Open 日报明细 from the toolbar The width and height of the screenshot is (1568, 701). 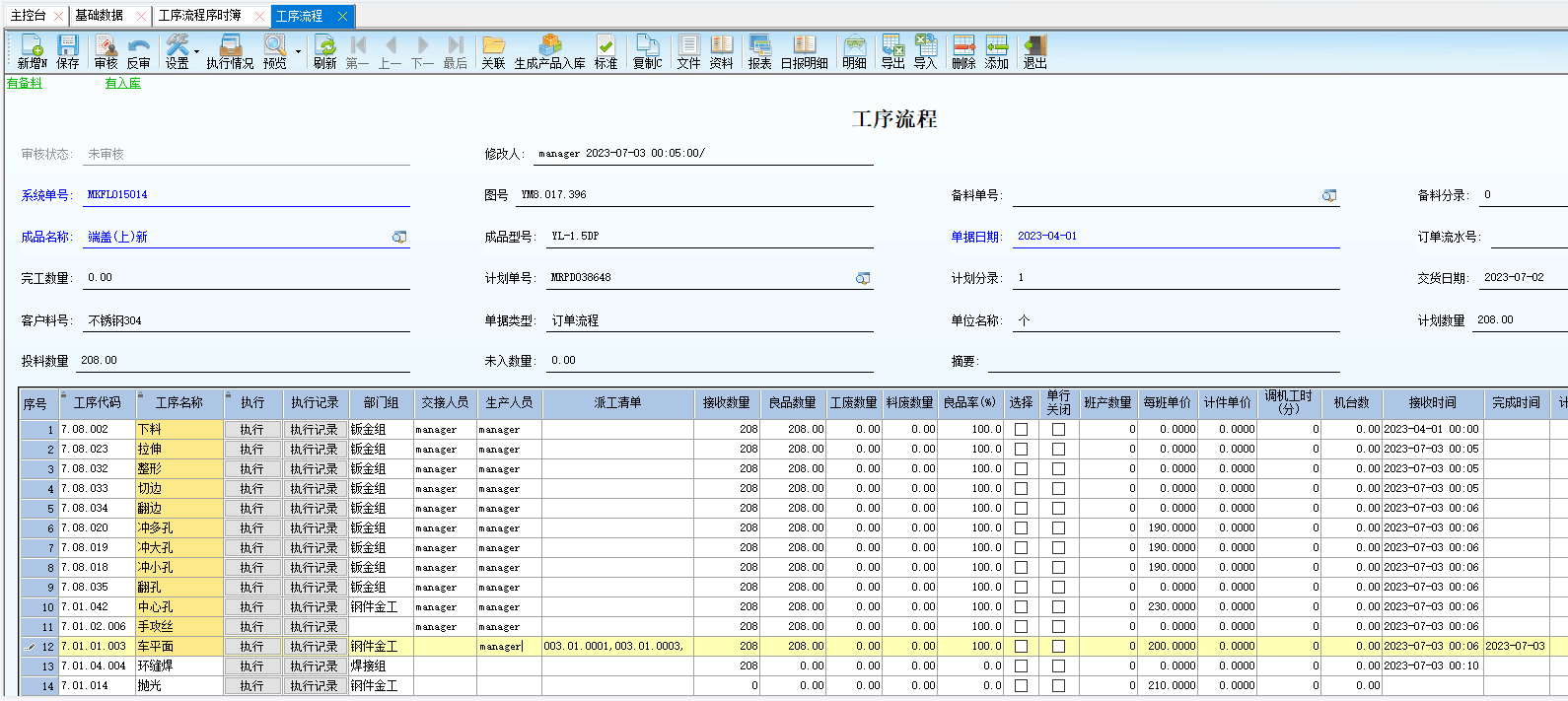[x=804, y=51]
